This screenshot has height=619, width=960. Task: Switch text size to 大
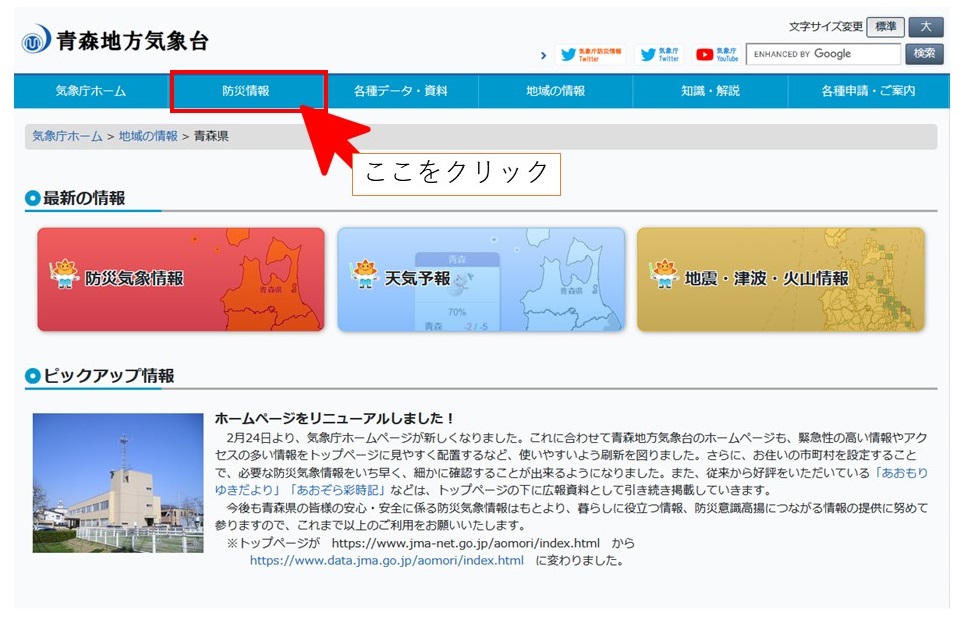pos(925,27)
